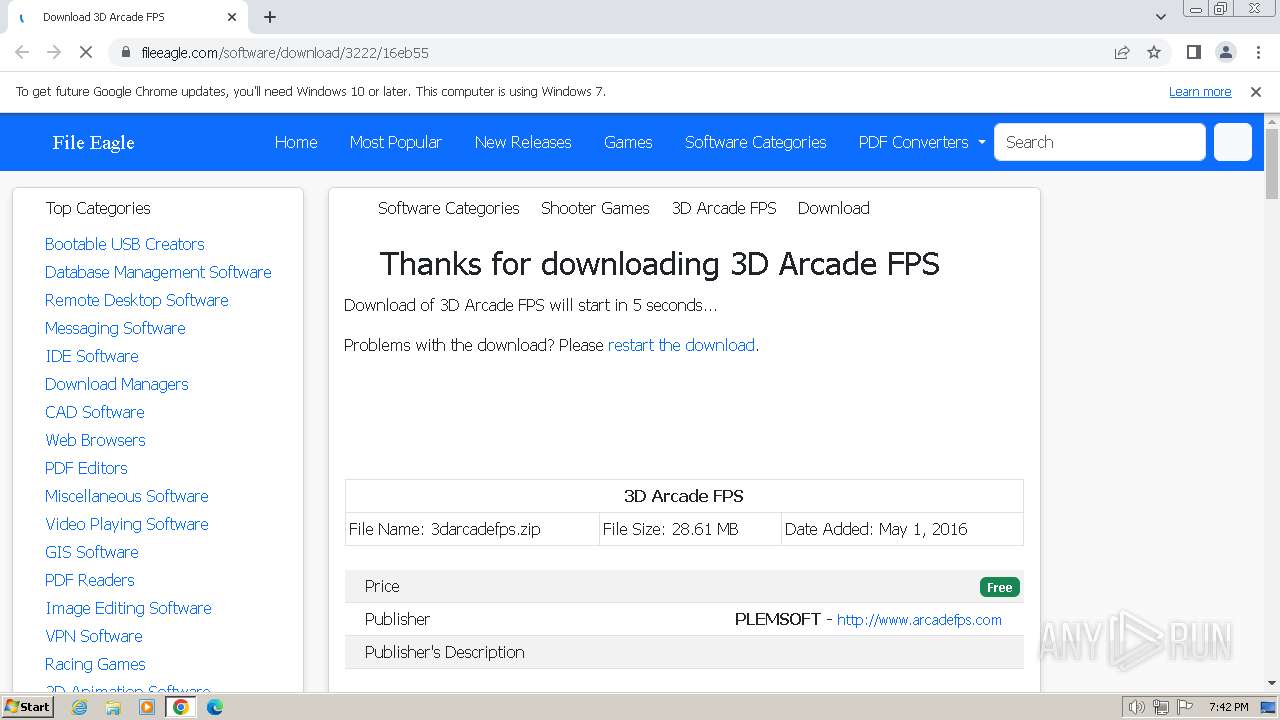
Task: Go back to previous page
Action: tap(22, 52)
